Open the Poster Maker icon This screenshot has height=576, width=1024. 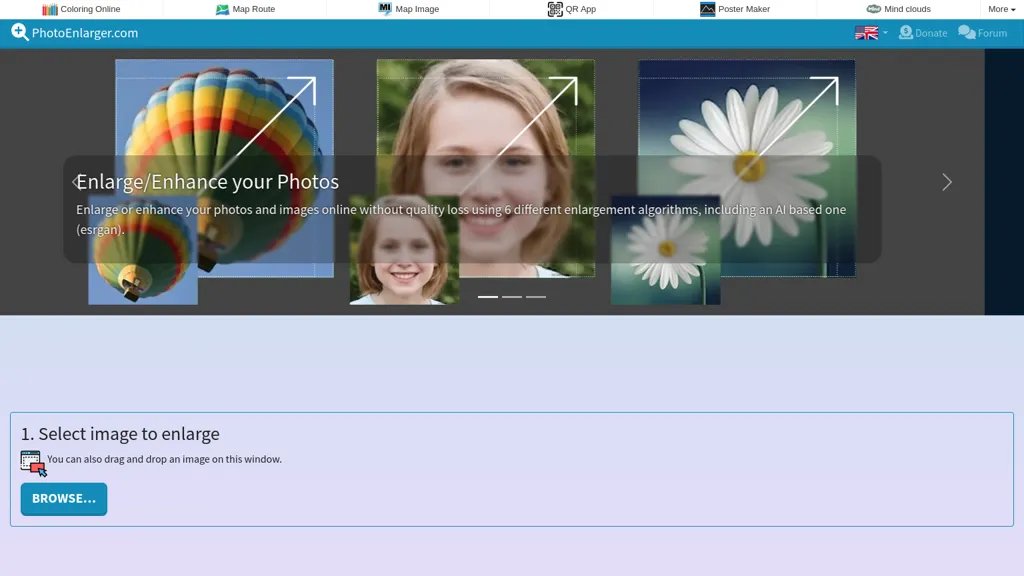pos(708,9)
